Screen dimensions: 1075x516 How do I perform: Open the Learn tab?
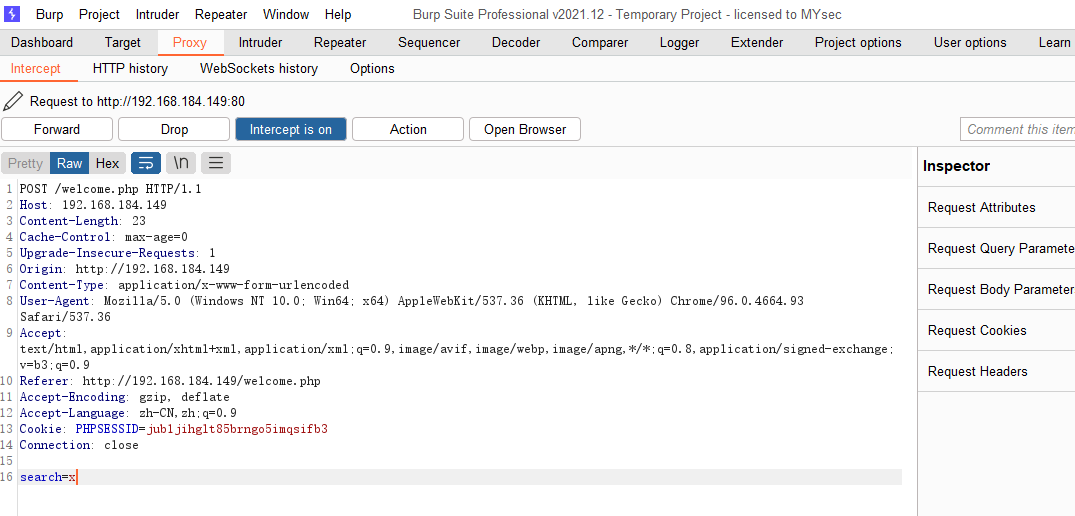[1054, 42]
